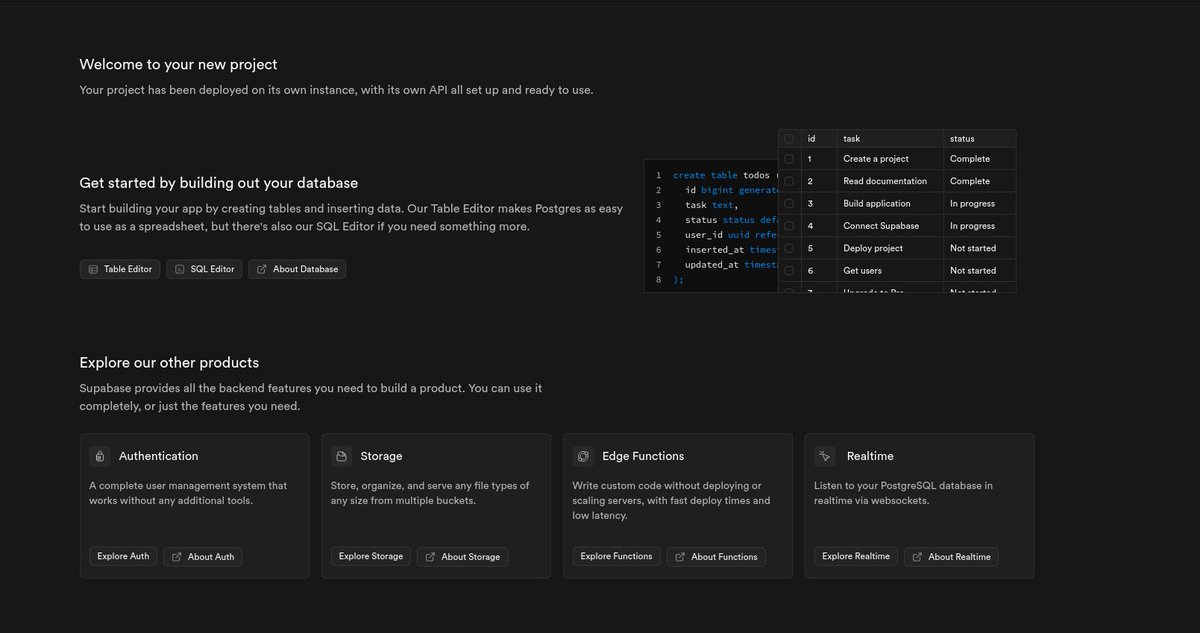Click the Explore Realtime button
This screenshot has width=1200, height=633.
(x=855, y=556)
